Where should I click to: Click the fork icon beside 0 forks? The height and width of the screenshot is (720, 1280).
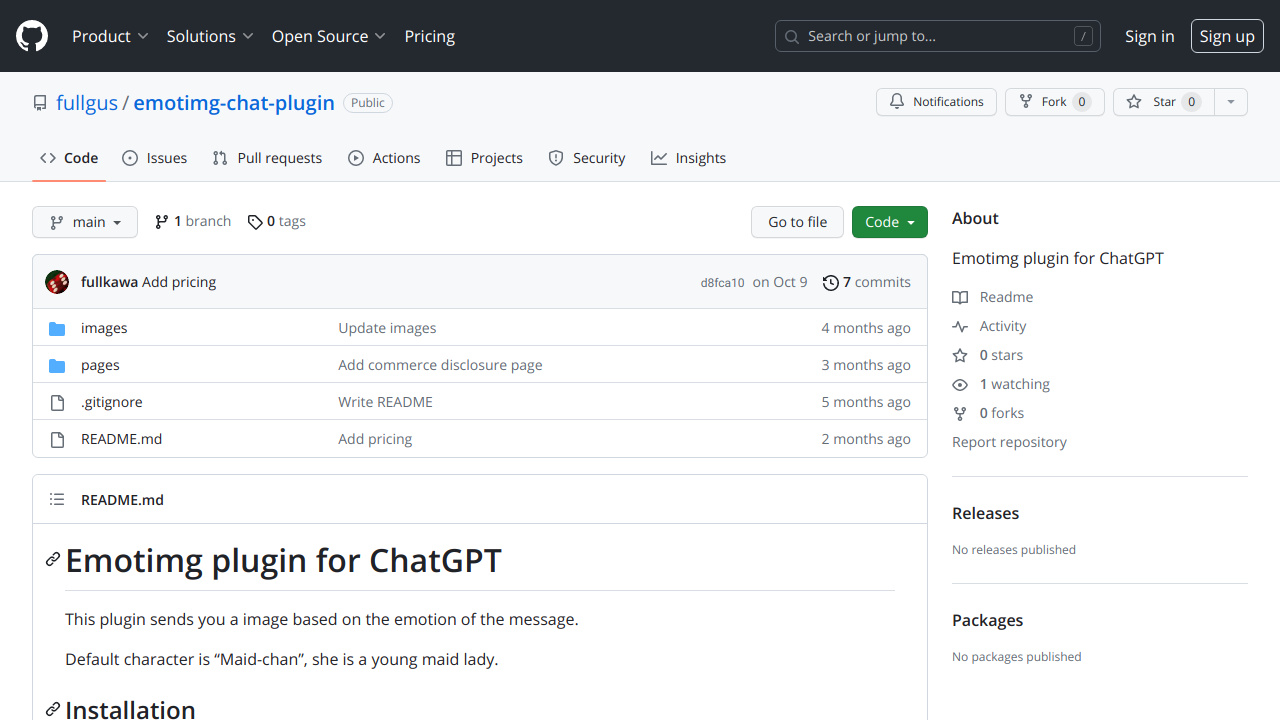(960, 413)
